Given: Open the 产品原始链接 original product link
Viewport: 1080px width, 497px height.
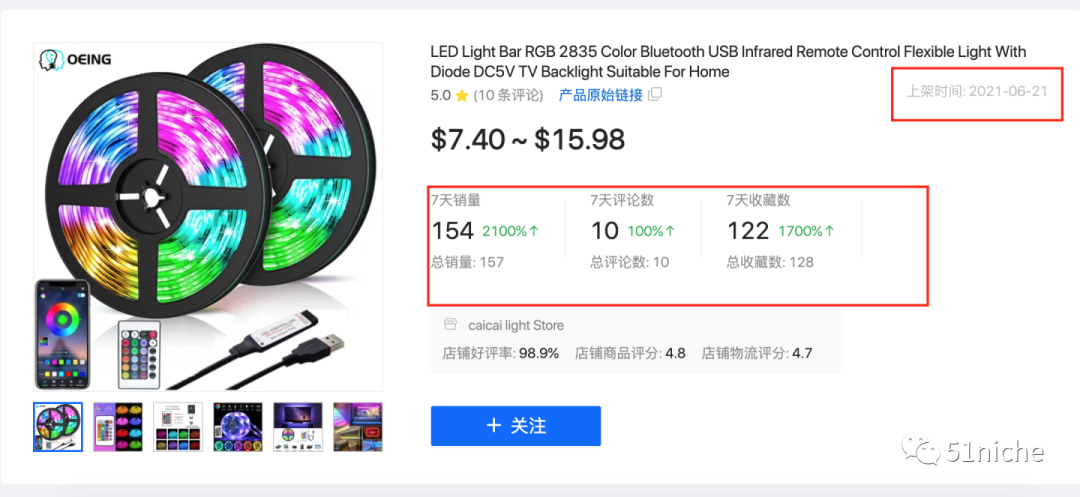Looking at the screenshot, I should coord(600,95).
